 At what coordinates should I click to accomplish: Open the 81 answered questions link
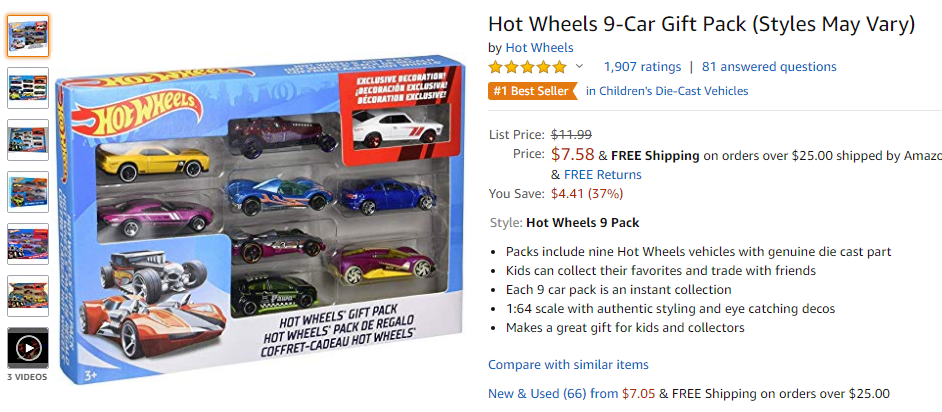pyautogui.click(x=769, y=67)
